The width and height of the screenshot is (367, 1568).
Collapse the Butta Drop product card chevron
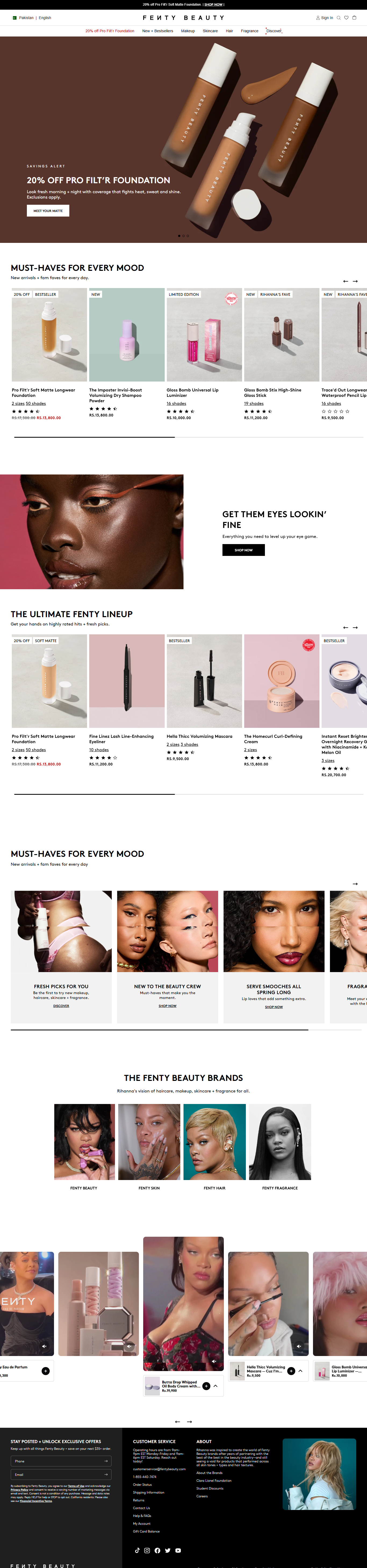pos(215,1386)
